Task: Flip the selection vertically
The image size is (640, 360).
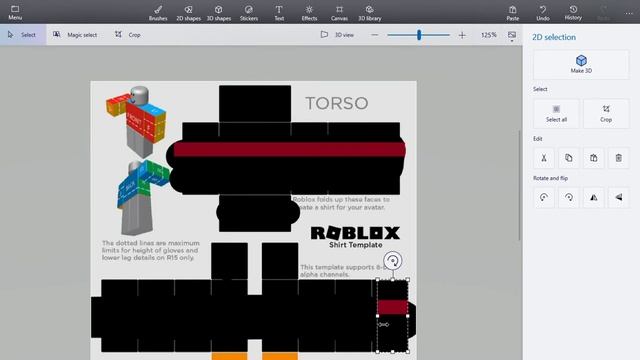Action: coord(619,198)
